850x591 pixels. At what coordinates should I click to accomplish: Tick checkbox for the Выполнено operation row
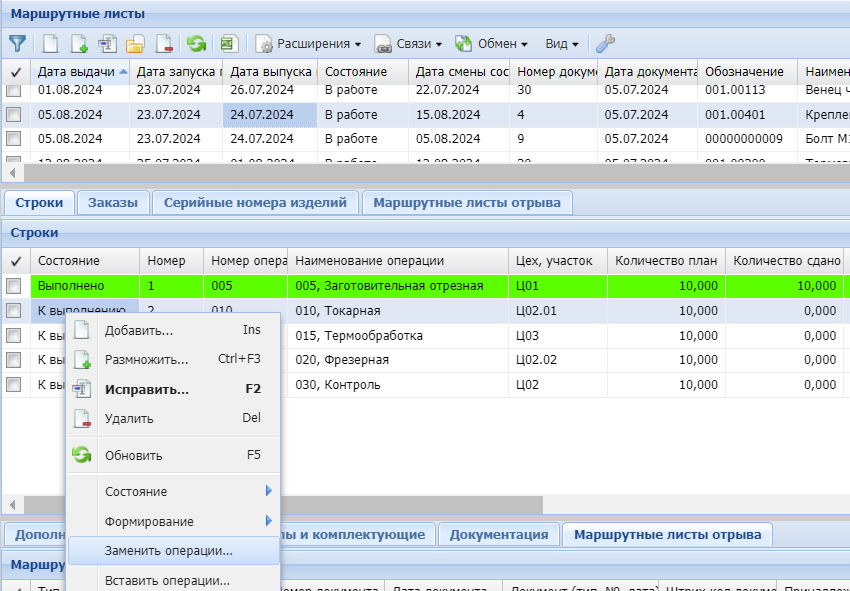(14, 286)
